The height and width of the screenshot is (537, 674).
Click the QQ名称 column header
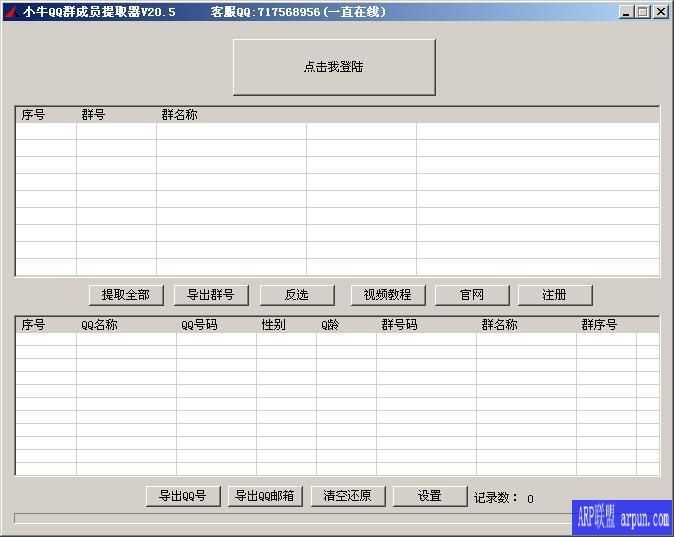coord(126,325)
